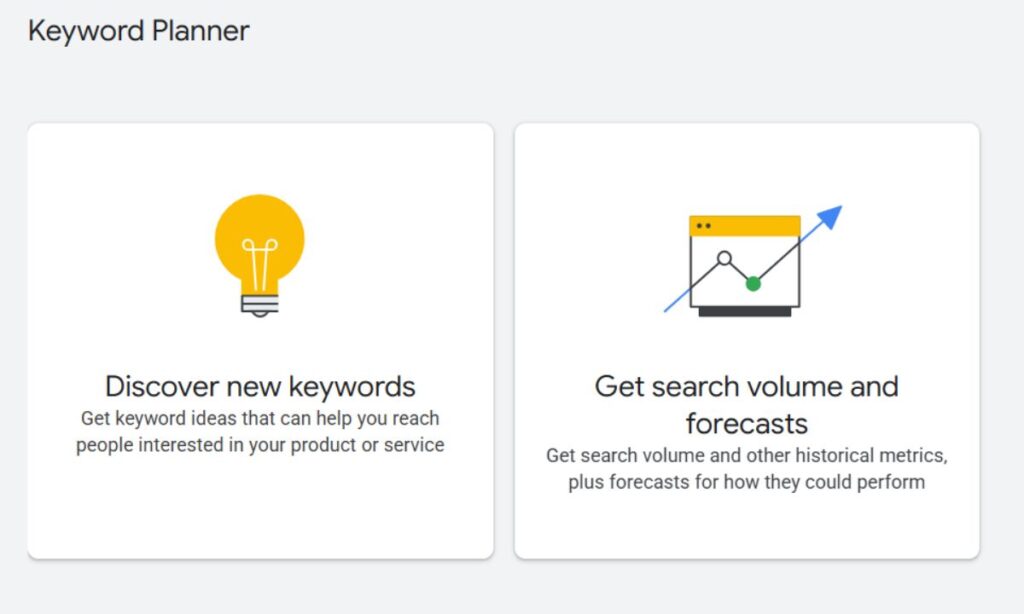Click the Discover new keywords heading
The height and width of the screenshot is (614, 1024).
click(260, 387)
